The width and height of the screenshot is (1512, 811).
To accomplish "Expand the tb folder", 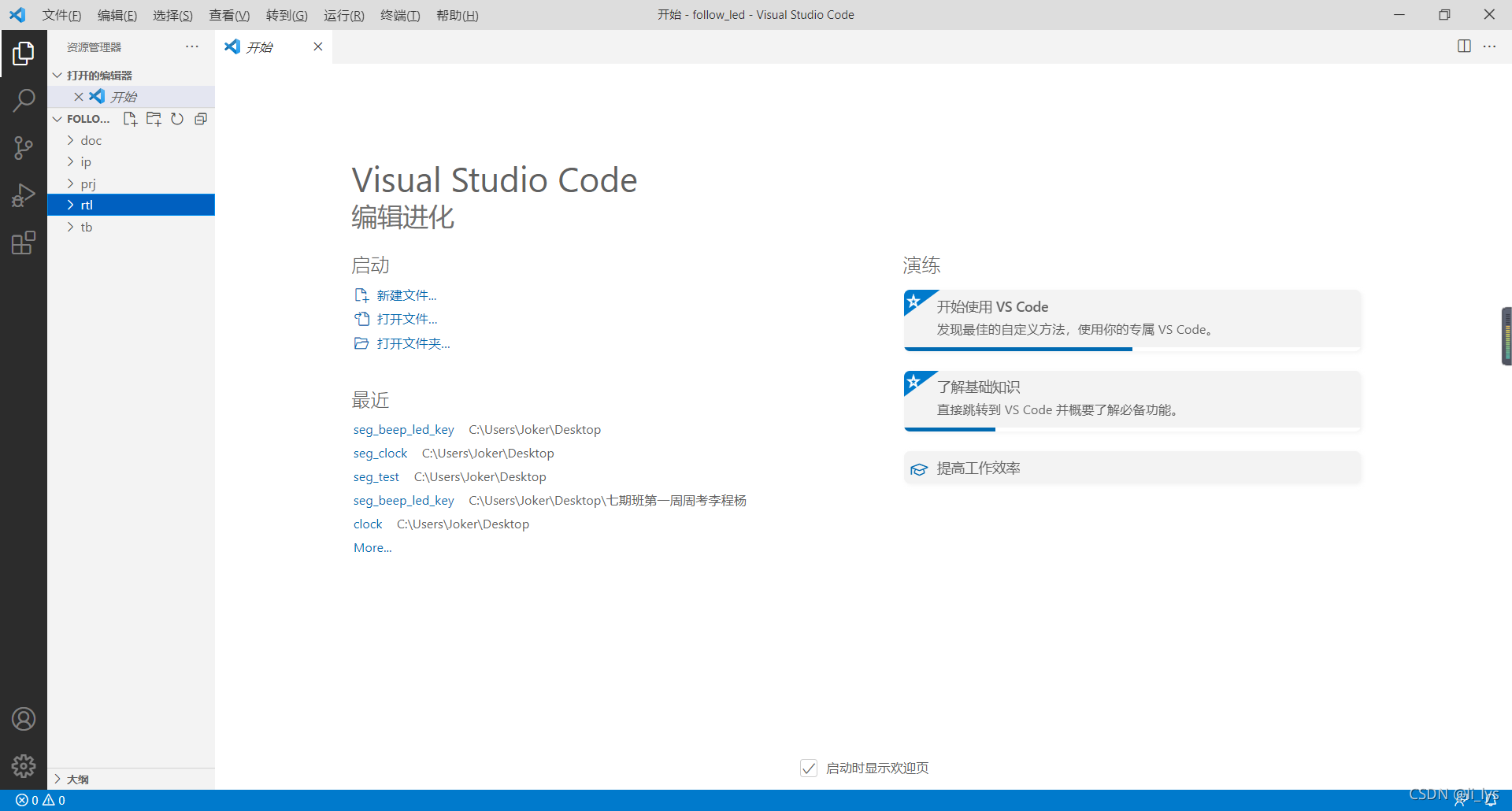I will click(131, 227).
